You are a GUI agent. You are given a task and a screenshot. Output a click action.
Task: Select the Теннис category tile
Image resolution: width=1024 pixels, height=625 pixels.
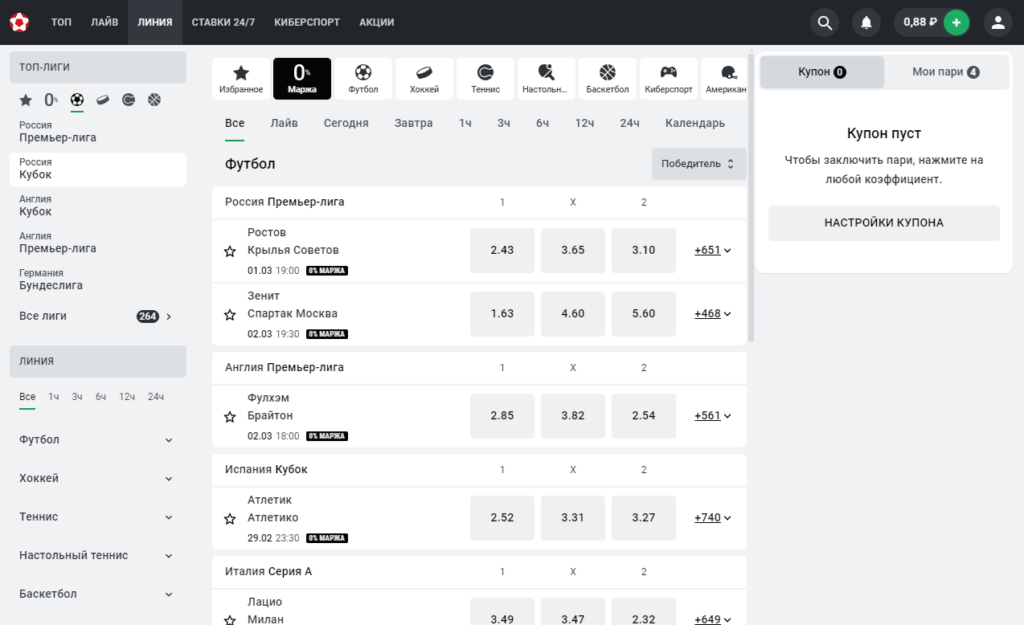coord(485,78)
